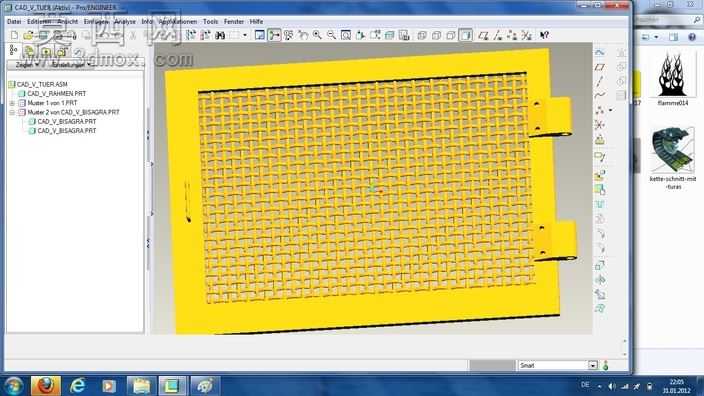Screen dimensions: 704x396
Task: Click the Coordinate System tool icon
Action: (600, 124)
